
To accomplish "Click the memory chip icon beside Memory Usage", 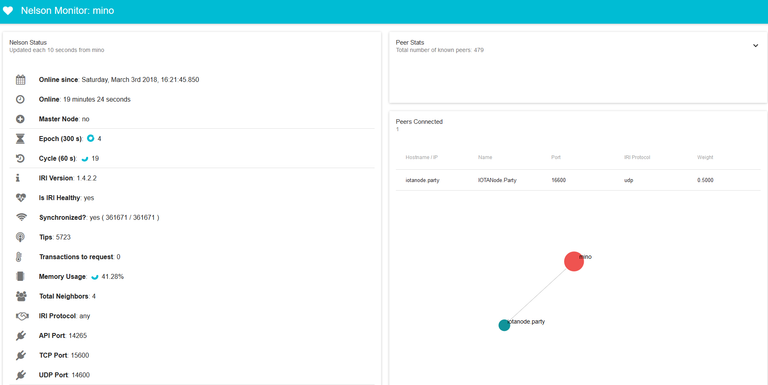I will (x=20, y=276).
